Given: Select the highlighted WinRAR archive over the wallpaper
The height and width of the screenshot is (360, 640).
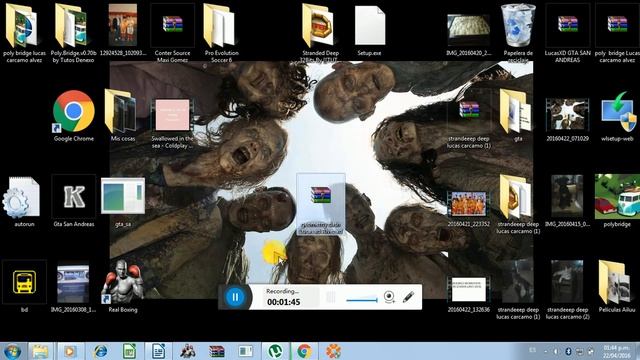Looking at the screenshot, I should point(320,204).
